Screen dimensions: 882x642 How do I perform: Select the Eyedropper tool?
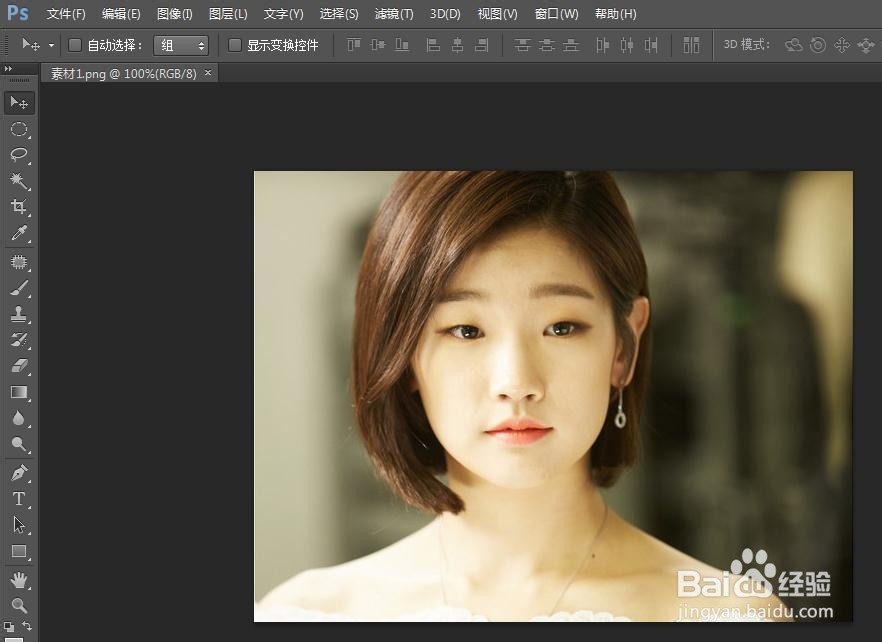pyautogui.click(x=19, y=232)
